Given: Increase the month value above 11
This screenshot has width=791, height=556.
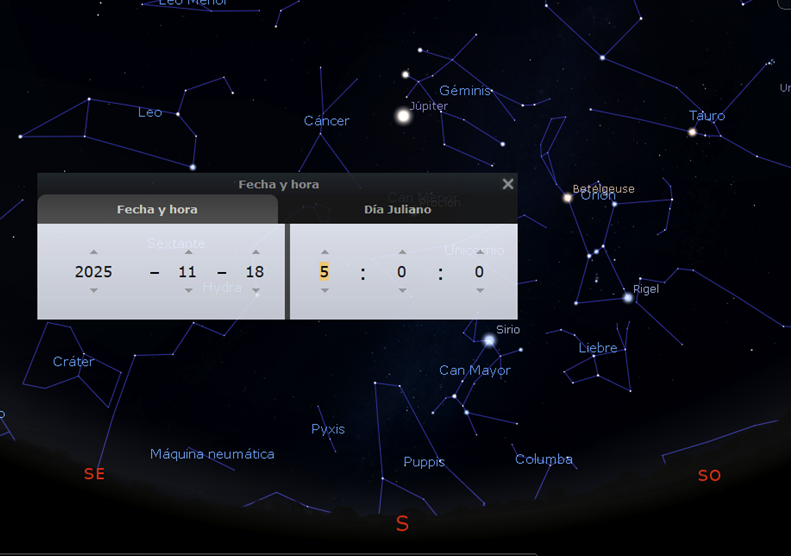Looking at the screenshot, I should point(188,253).
